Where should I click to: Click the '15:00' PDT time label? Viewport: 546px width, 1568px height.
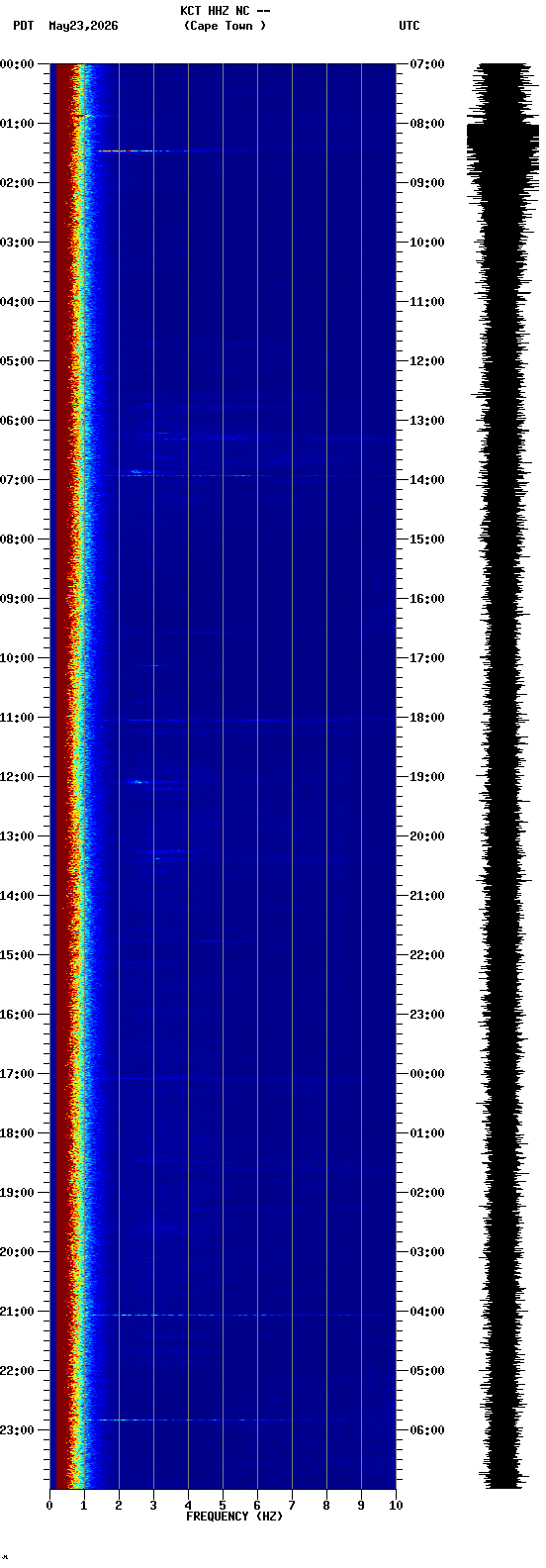coord(17,955)
